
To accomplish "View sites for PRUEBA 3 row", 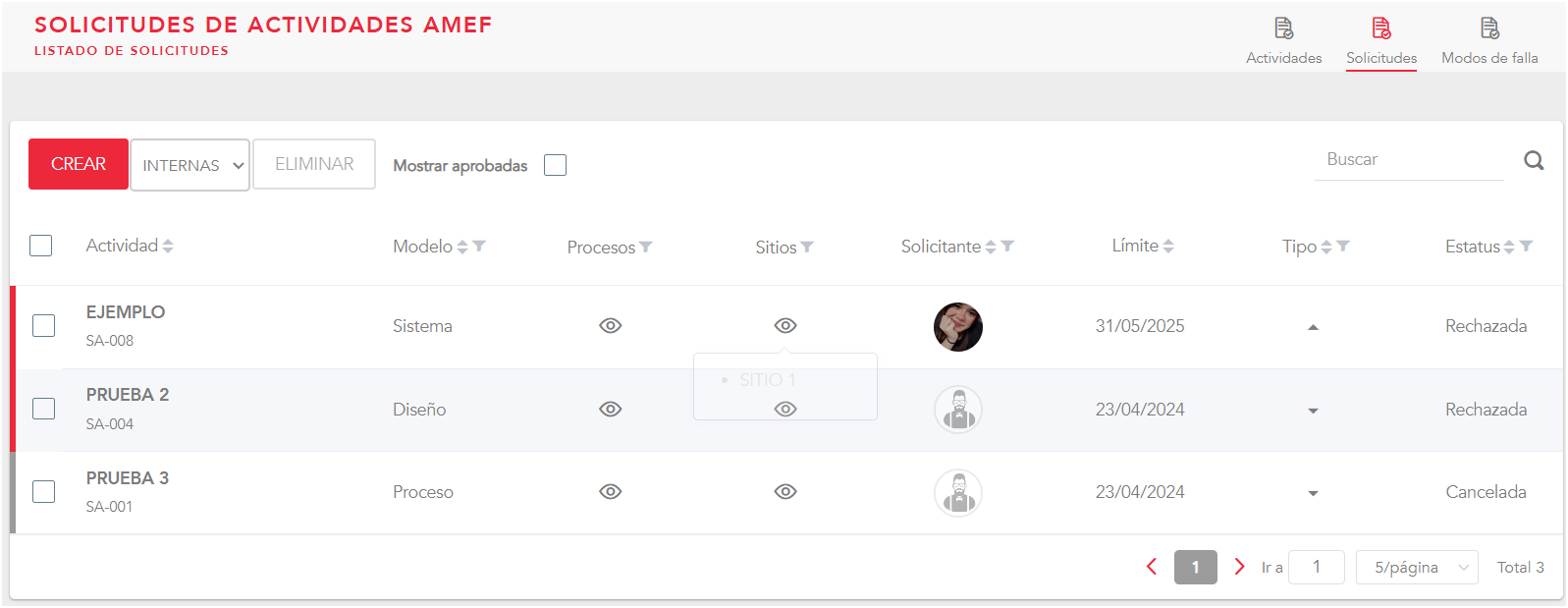I will click(x=784, y=492).
